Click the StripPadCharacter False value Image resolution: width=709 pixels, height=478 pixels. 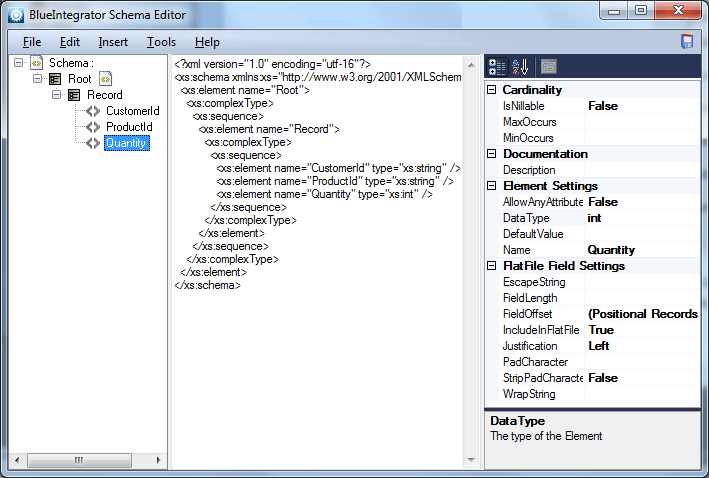tap(642, 378)
